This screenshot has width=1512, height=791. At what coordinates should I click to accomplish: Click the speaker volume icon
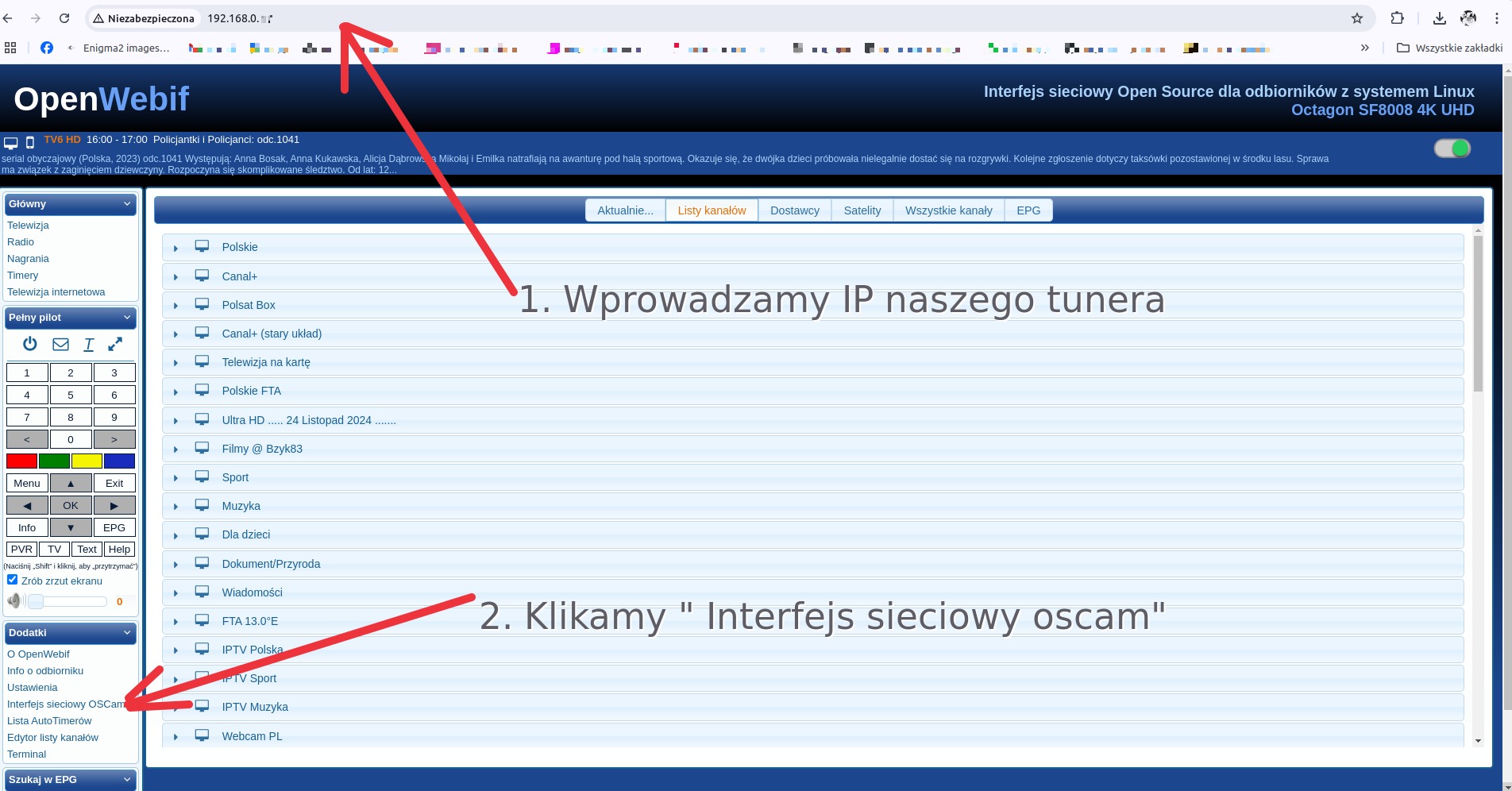[14, 601]
